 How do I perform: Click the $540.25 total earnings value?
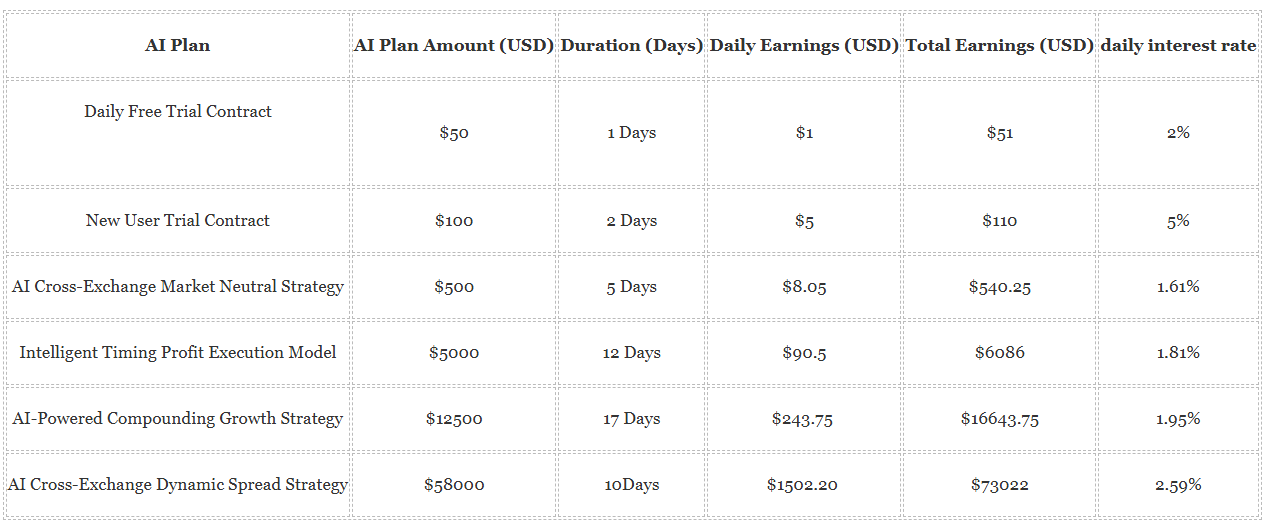click(x=1000, y=286)
